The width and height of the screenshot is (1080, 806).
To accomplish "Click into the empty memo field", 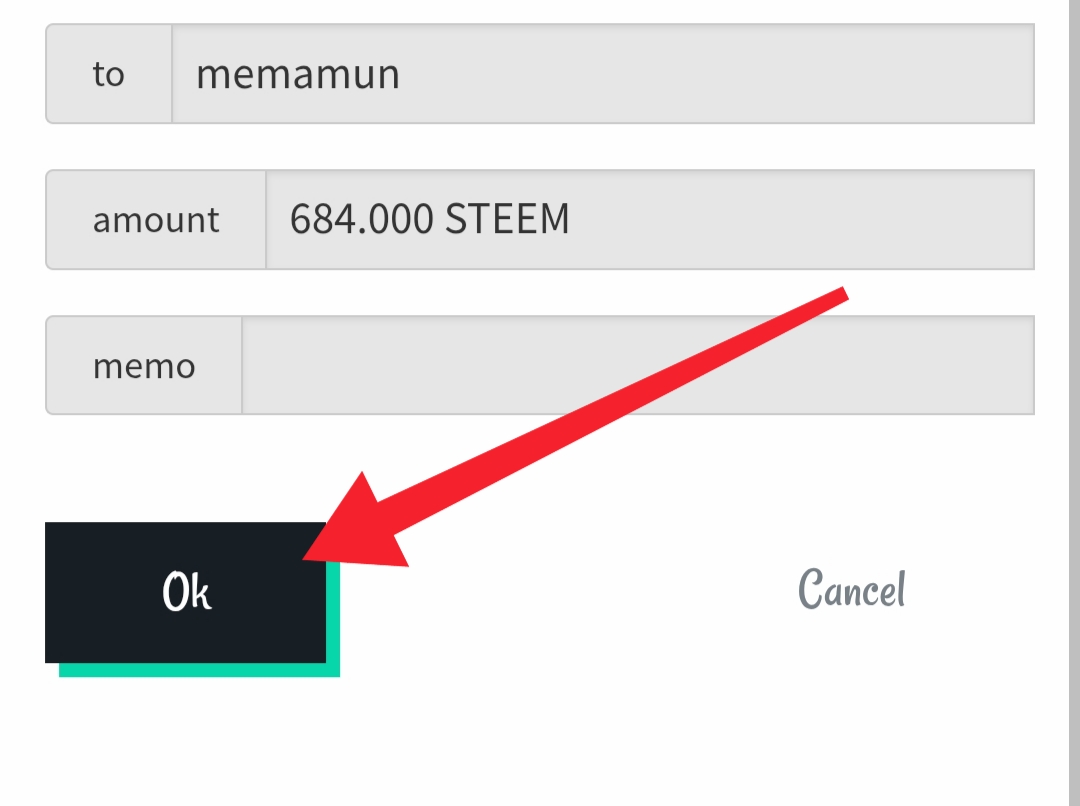I will pos(638,365).
